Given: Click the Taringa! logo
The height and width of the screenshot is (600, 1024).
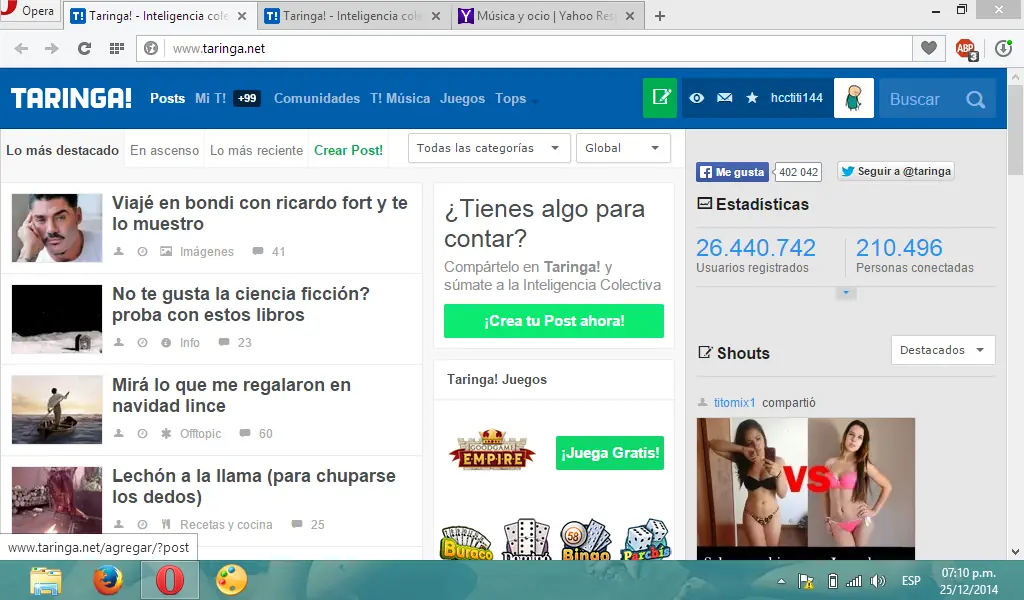Looking at the screenshot, I should point(71,98).
